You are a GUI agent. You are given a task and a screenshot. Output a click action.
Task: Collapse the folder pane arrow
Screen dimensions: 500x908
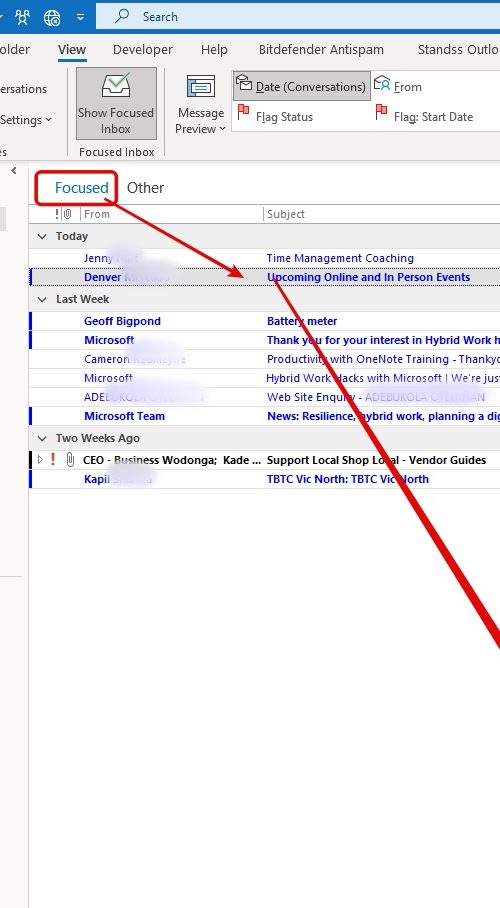point(14,170)
